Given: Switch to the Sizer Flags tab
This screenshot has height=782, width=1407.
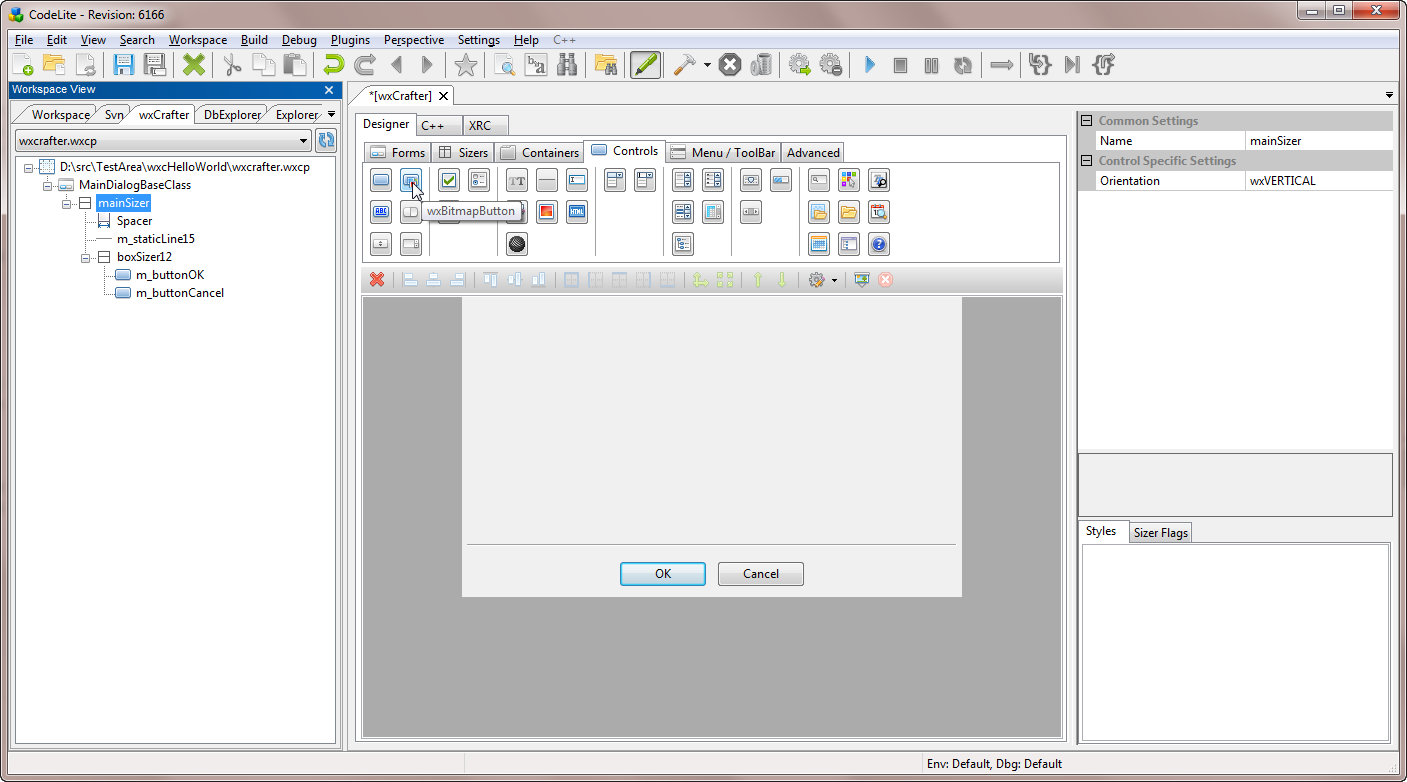Looking at the screenshot, I should pos(1160,533).
